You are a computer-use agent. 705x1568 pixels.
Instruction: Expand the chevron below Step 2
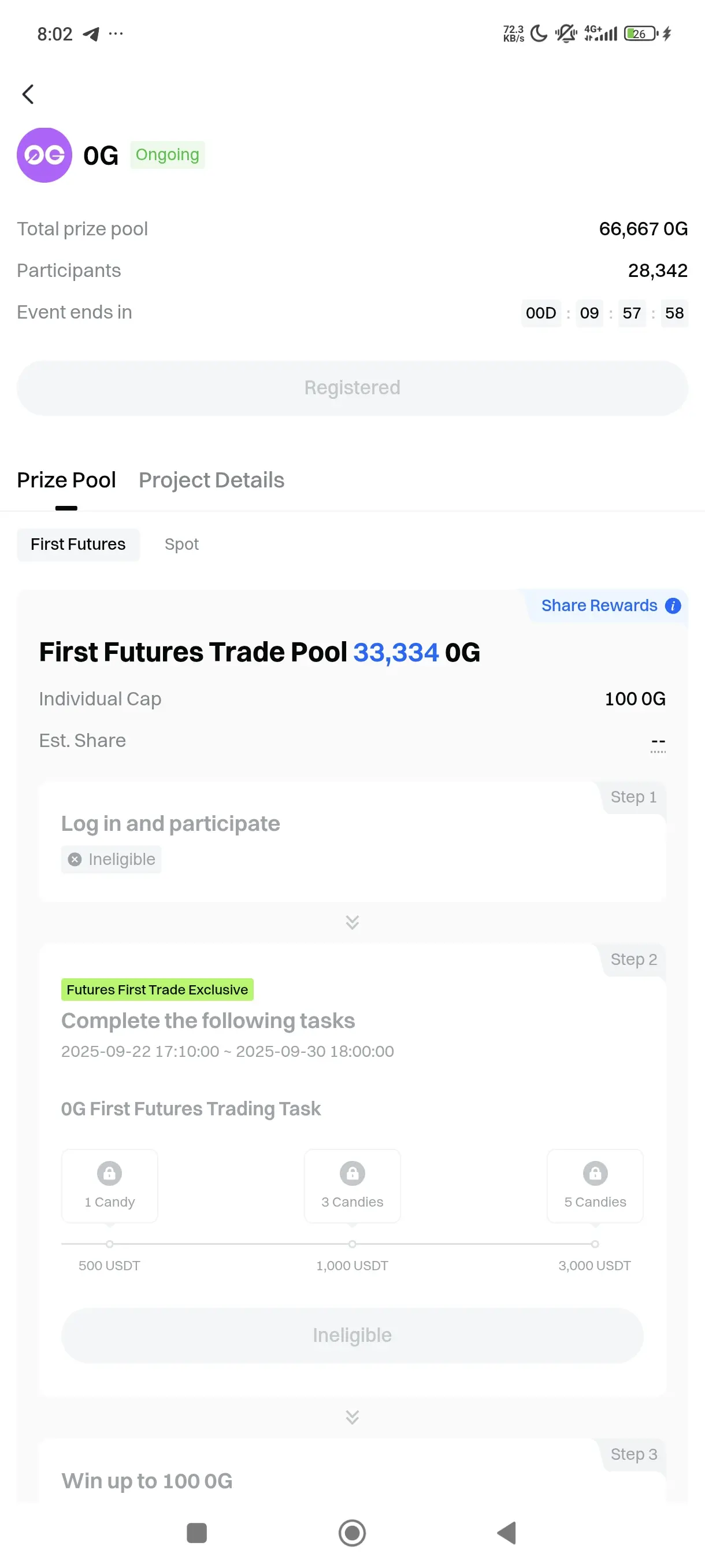coord(352,1417)
